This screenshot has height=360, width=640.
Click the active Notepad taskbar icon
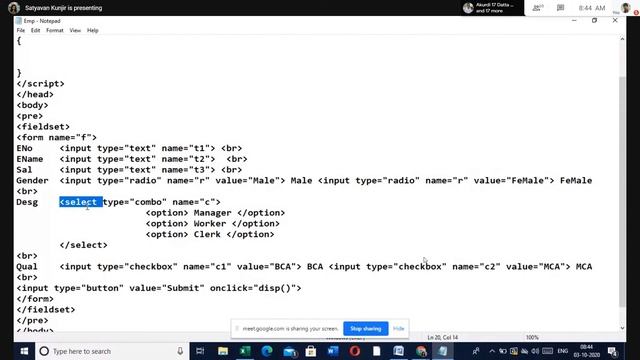tap(443, 351)
